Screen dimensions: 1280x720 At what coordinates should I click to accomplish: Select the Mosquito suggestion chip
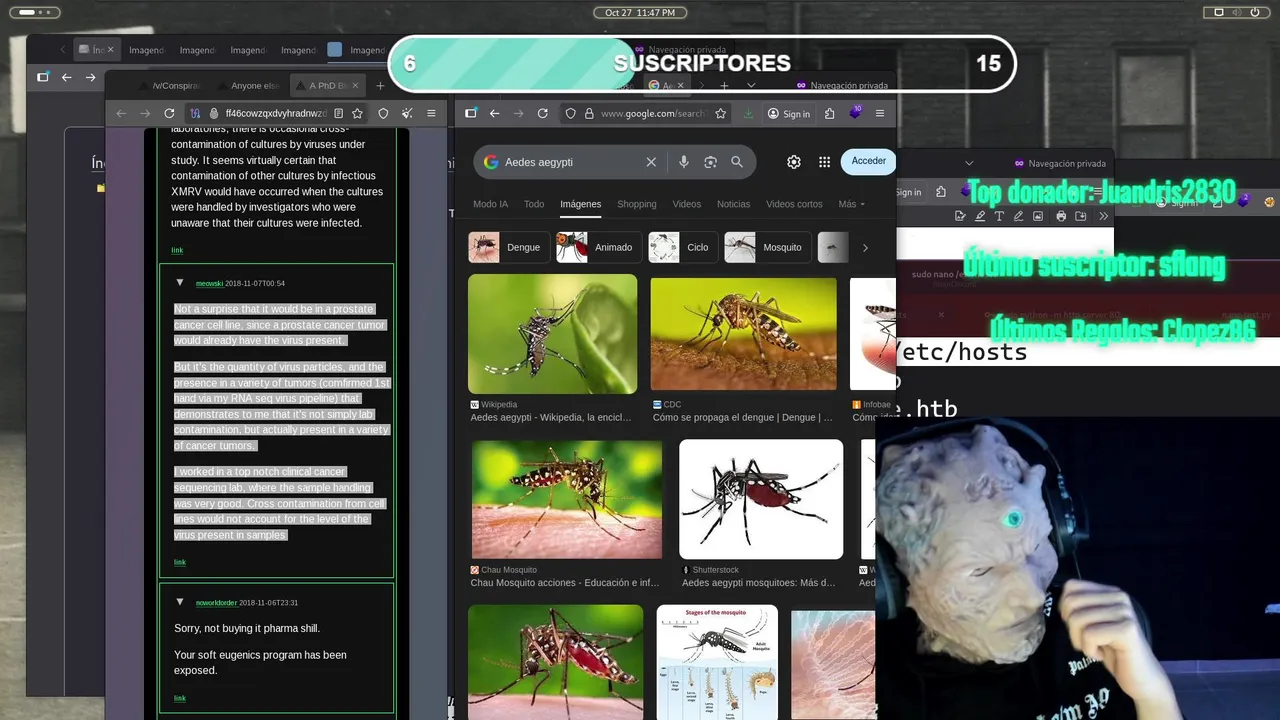pyautogui.click(x=767, y=247)
